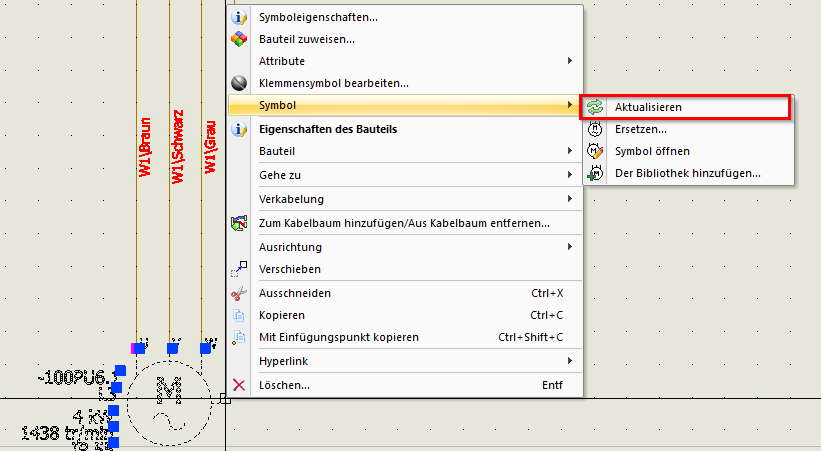Screen dimensions: 821x451
Task: Click the W1\Braun wire label
Action: [145, 146]
